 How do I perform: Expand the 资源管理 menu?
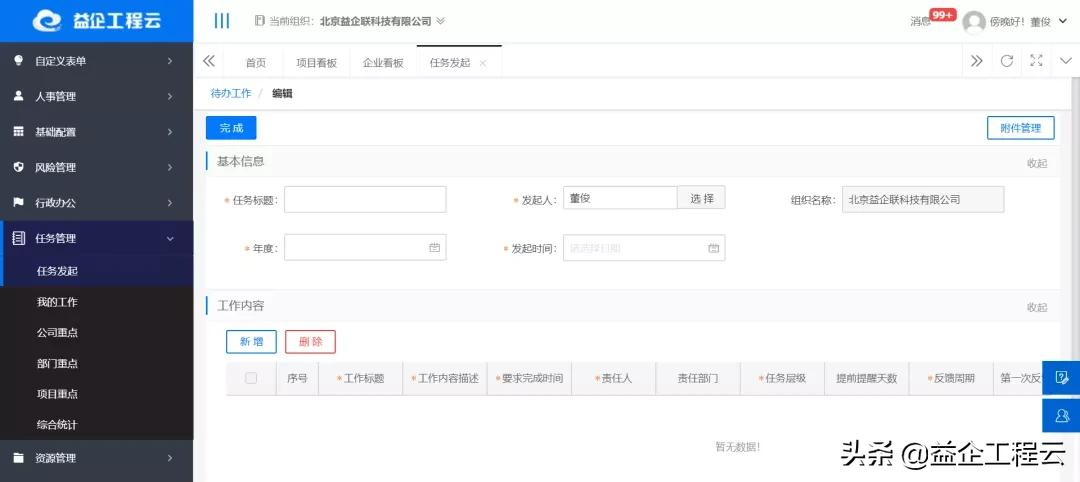(x=170, y=458)
